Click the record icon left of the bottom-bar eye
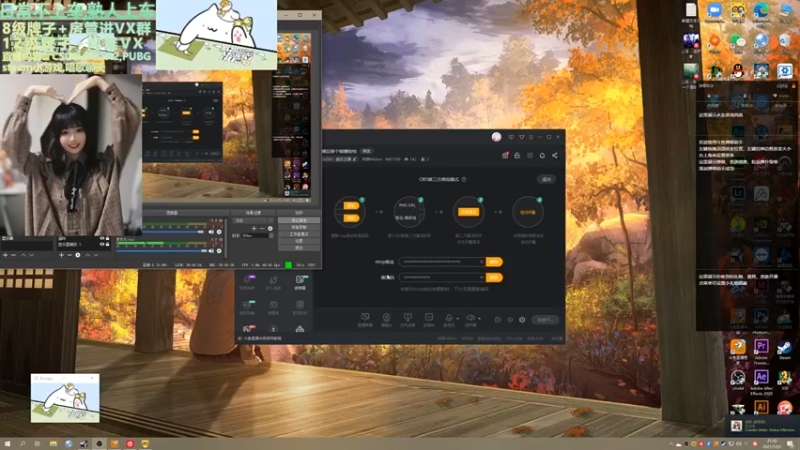The height and width of the screenshot is (450, 800). pyautogui.click(x=497, y=320)
